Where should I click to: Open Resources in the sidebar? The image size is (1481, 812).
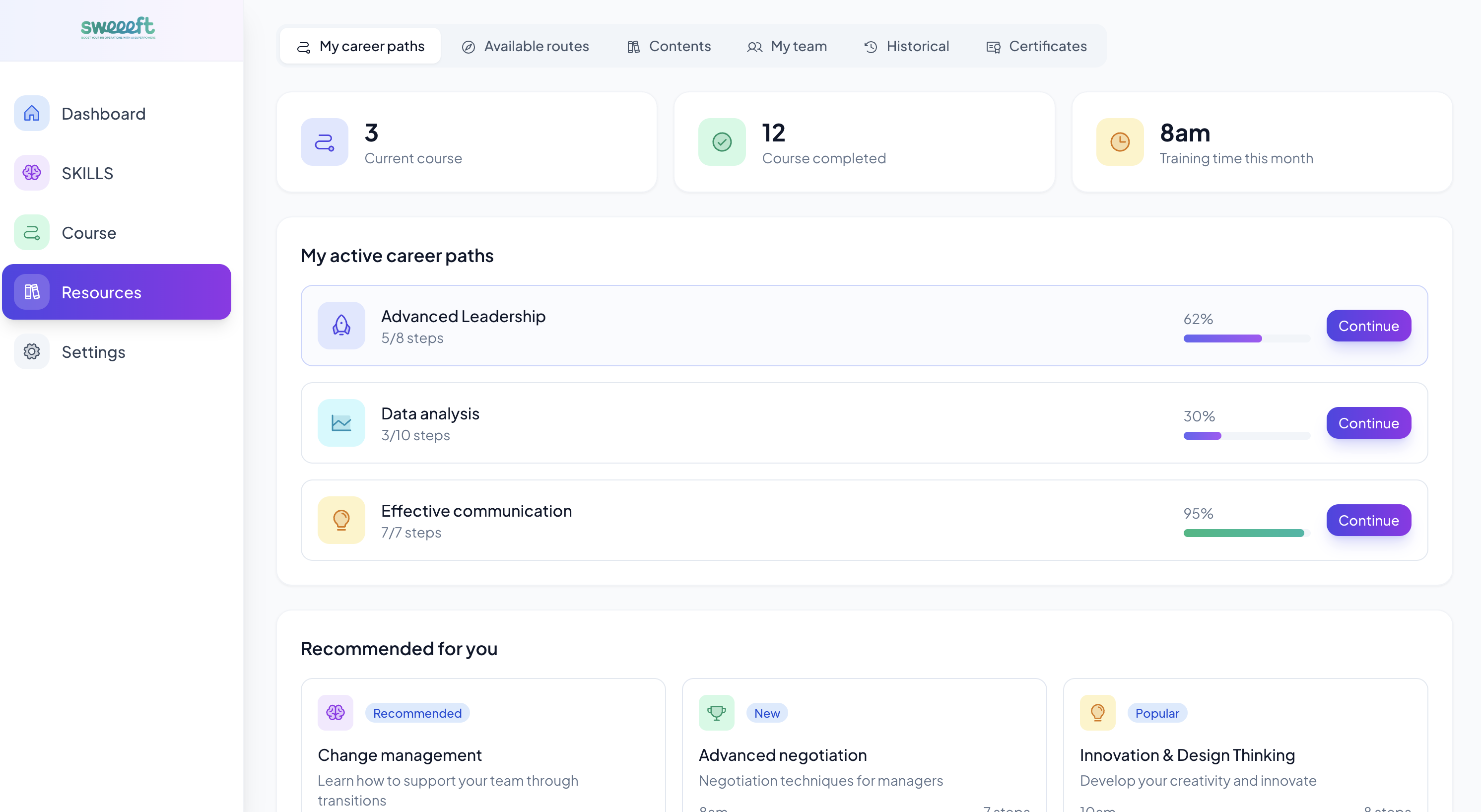point(117,292)
